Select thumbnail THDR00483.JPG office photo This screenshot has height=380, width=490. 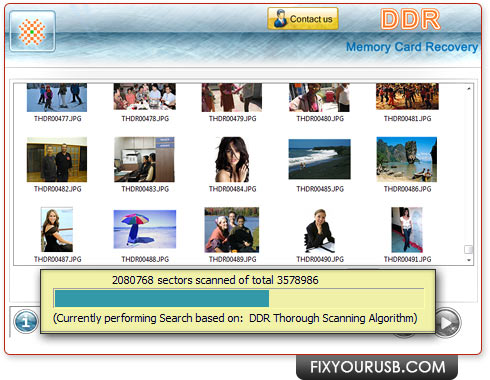coord(144,159)
